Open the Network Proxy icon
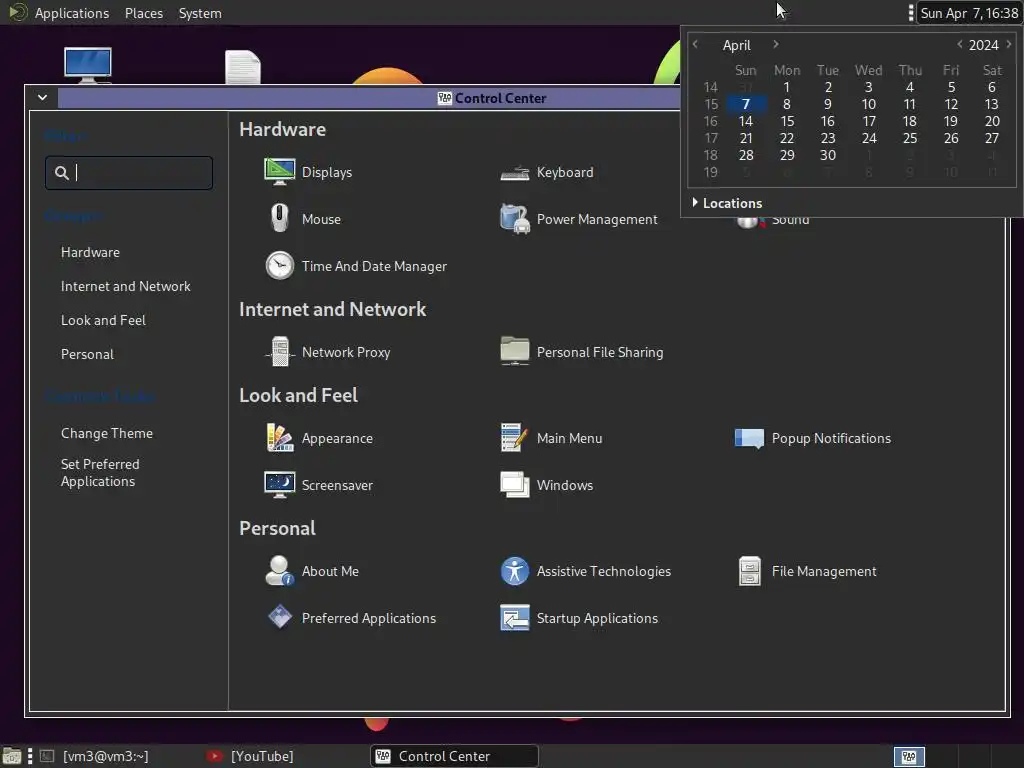 [280, 352]
